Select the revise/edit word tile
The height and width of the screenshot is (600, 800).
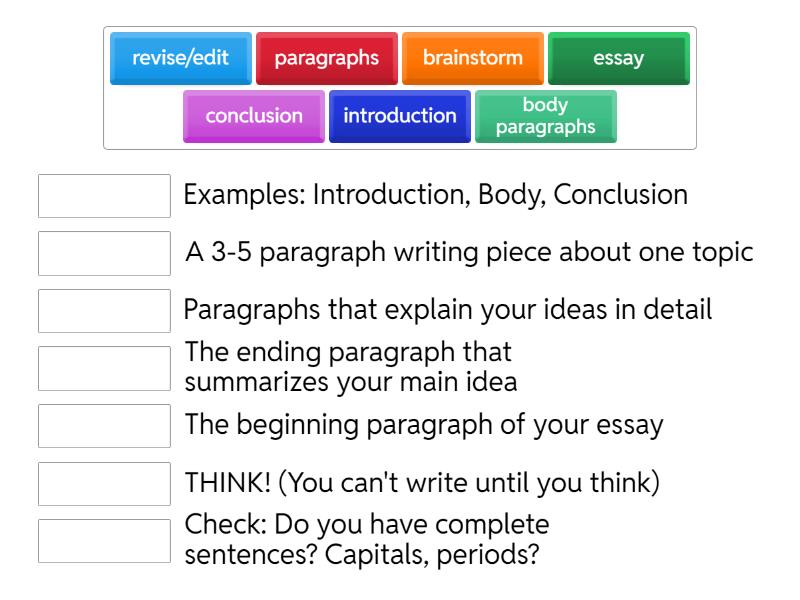182,58
